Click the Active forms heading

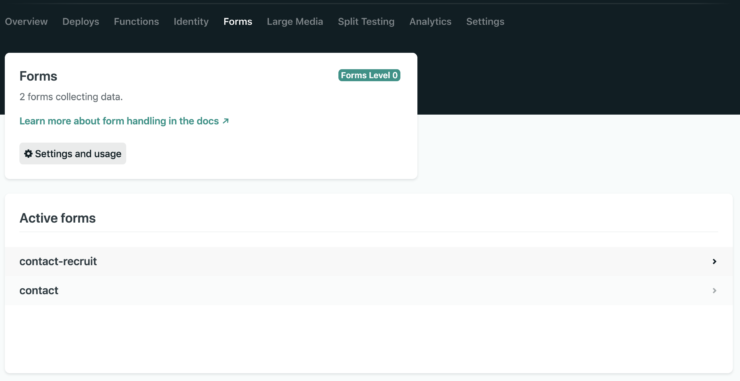(x=58, y=218)
